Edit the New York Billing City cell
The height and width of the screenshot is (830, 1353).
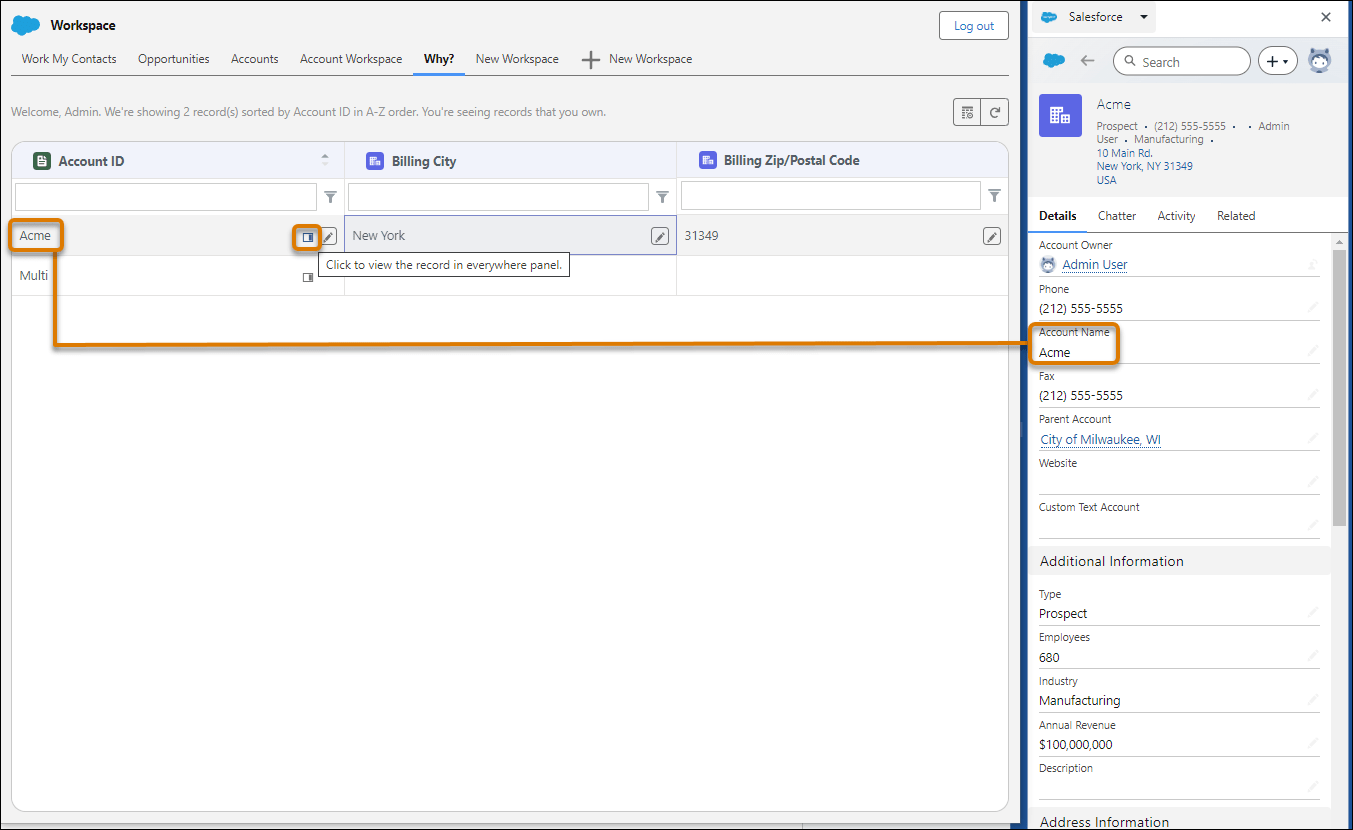click(x=660, y=236)
